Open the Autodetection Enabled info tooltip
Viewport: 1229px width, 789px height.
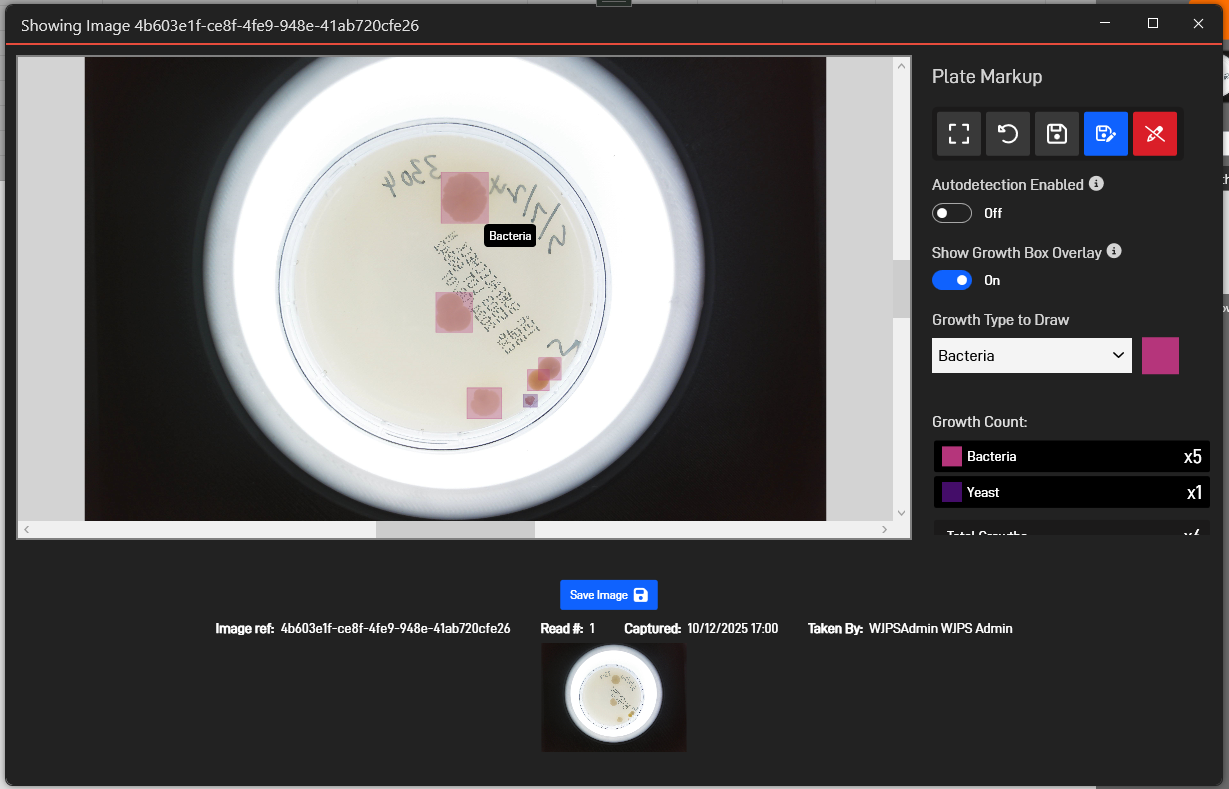1096,183
